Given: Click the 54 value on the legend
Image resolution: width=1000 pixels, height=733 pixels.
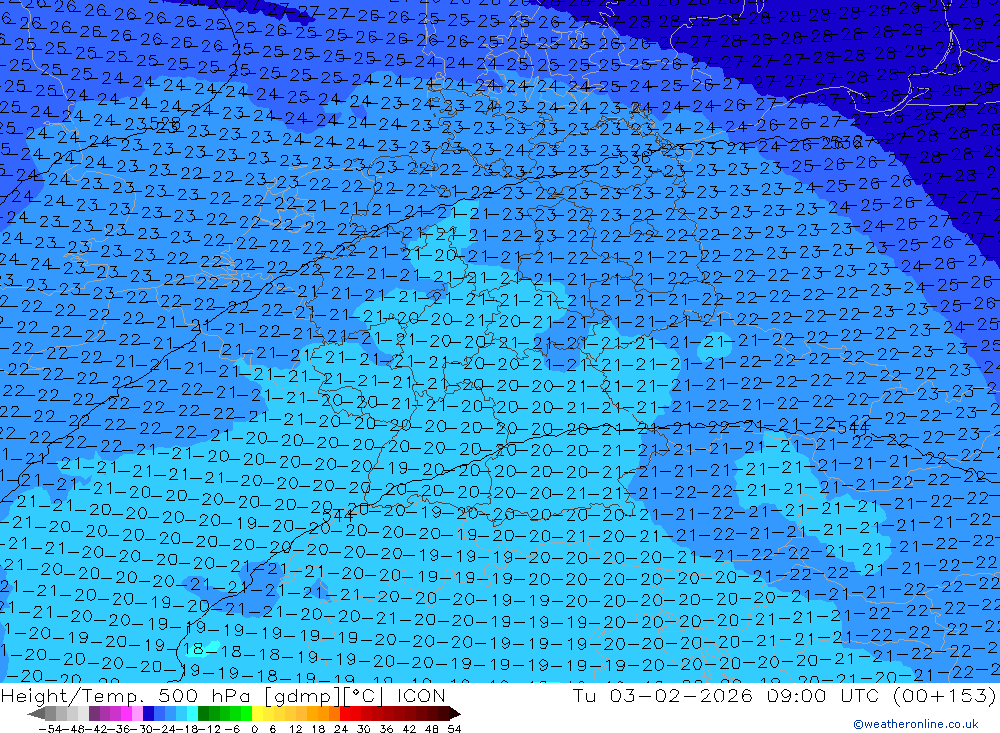Looking at the screenshot, I should pos(454,729).
